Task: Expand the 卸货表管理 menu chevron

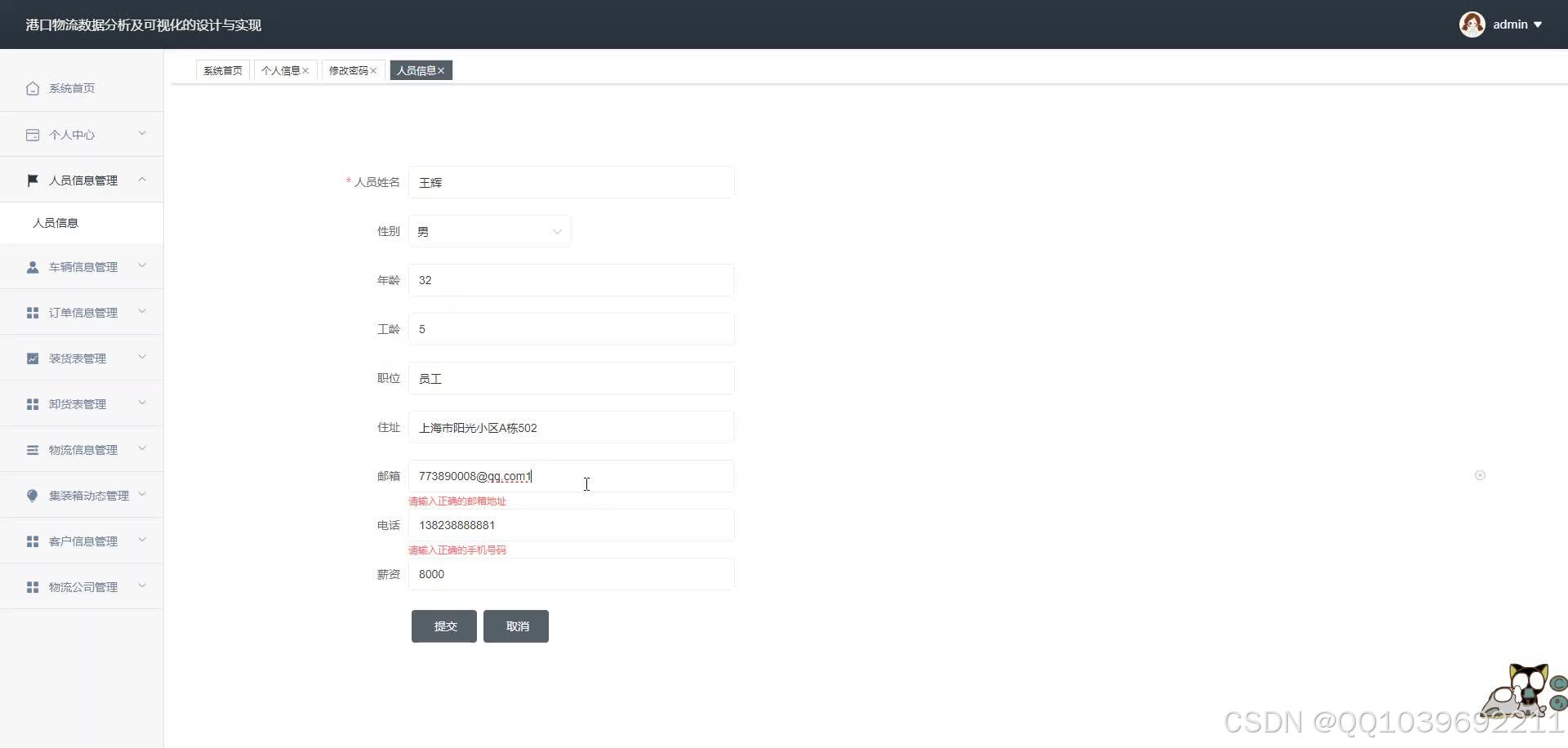Action: pos(142,403)
